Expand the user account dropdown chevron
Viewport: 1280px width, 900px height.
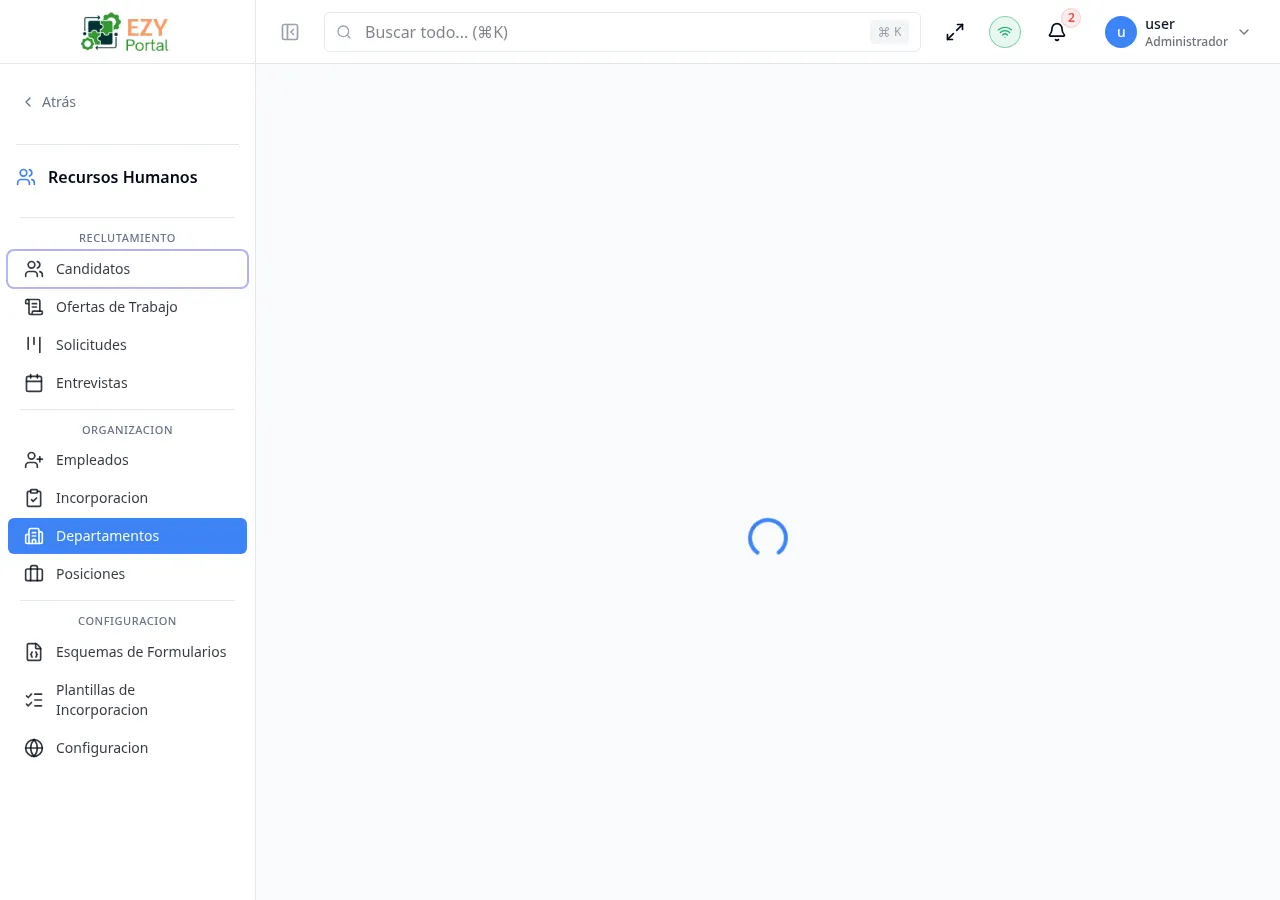point(1244,32)
